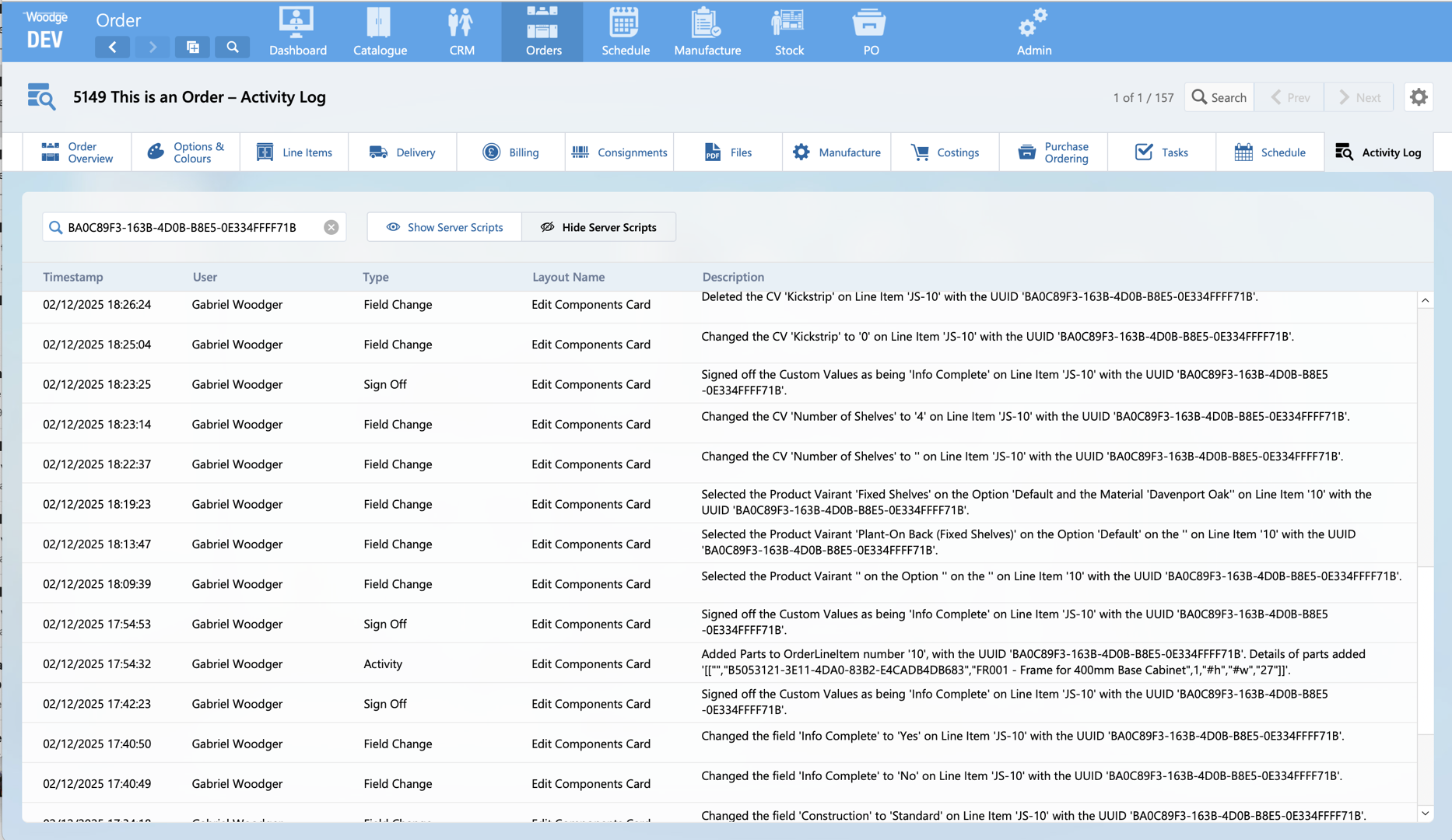Open the Stock module
This screenshot has height=840, width=1452.
pos(789,31)
